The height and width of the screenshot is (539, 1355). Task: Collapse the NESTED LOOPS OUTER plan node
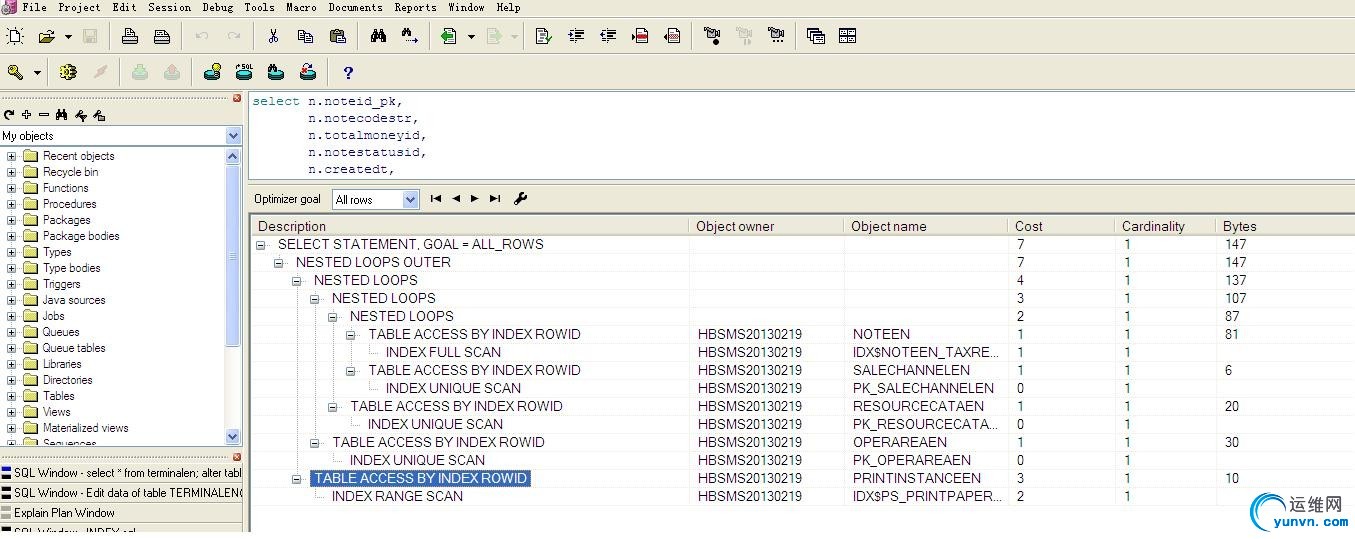pos(279,263)
